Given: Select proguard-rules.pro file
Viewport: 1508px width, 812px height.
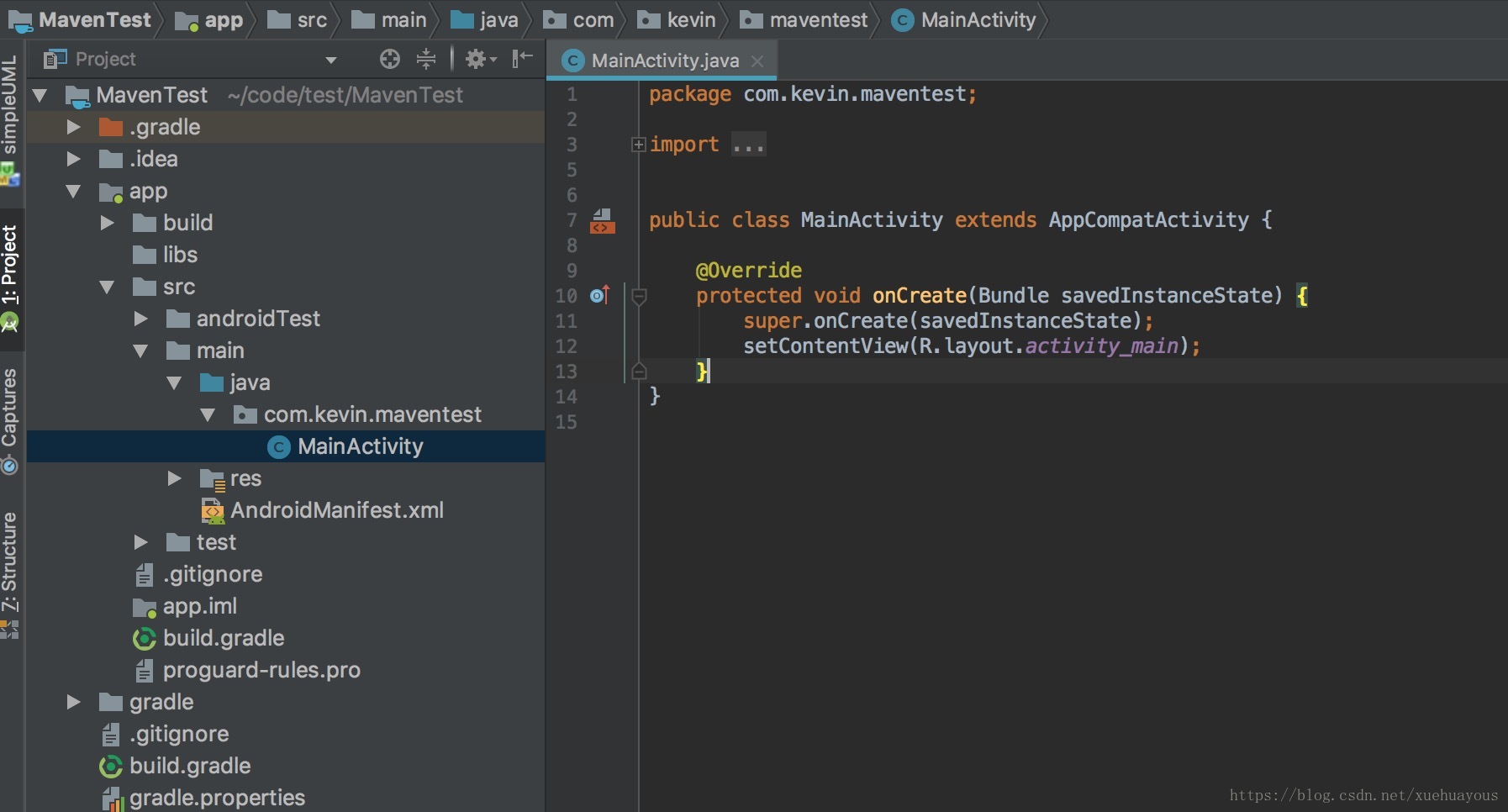Looking at the screenshot, I should tap(261, 670).
